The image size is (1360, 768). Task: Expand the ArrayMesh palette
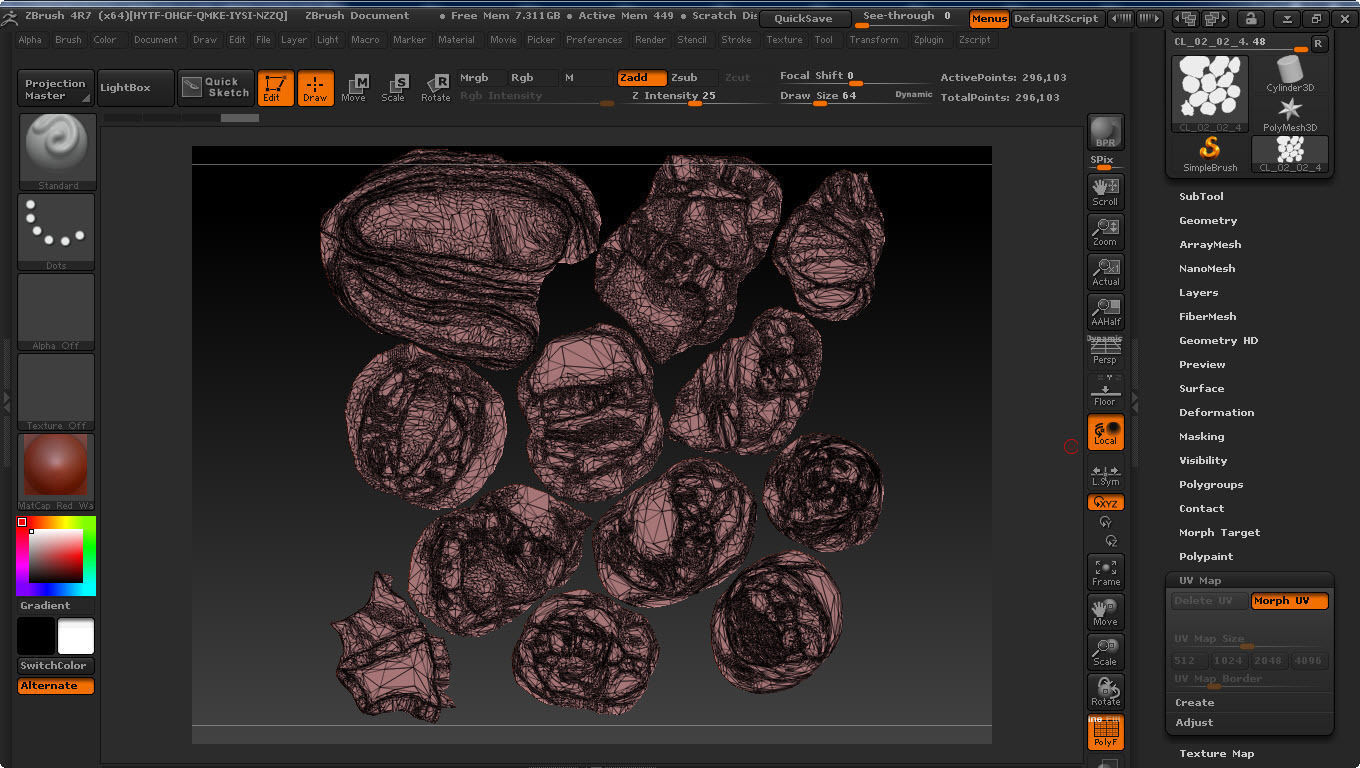(x=1210, y=245)
